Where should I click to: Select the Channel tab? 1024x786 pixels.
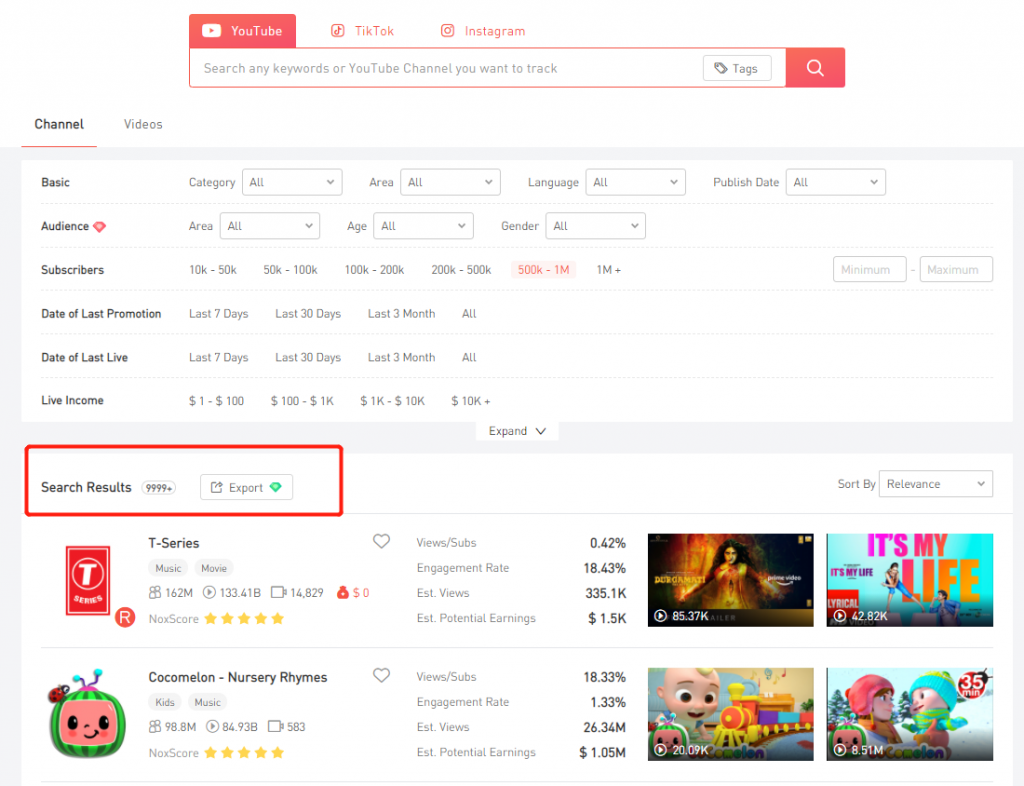[59, 124]
